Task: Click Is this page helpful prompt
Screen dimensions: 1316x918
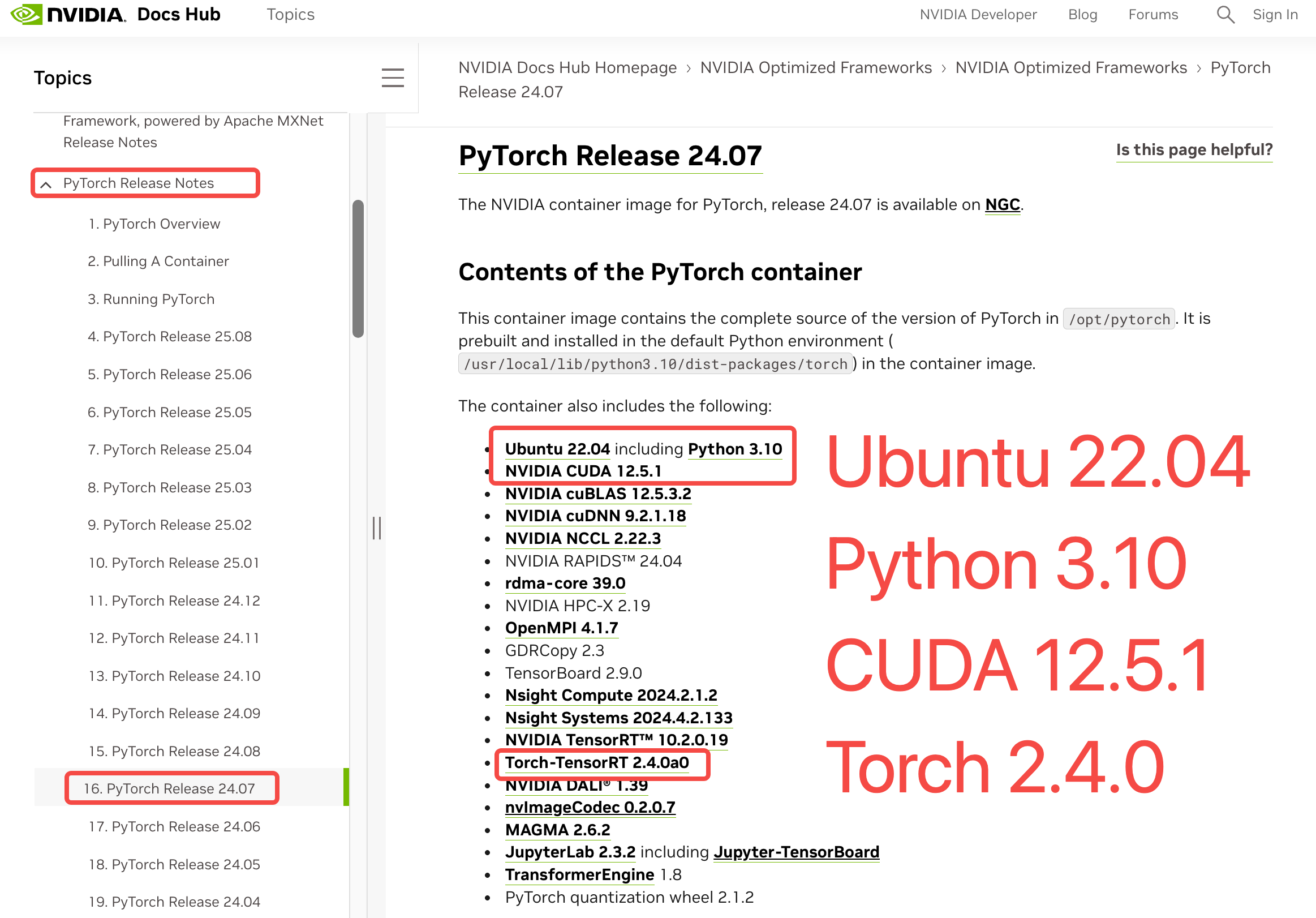Action: pyautogui.click(x=1194, y=149)
